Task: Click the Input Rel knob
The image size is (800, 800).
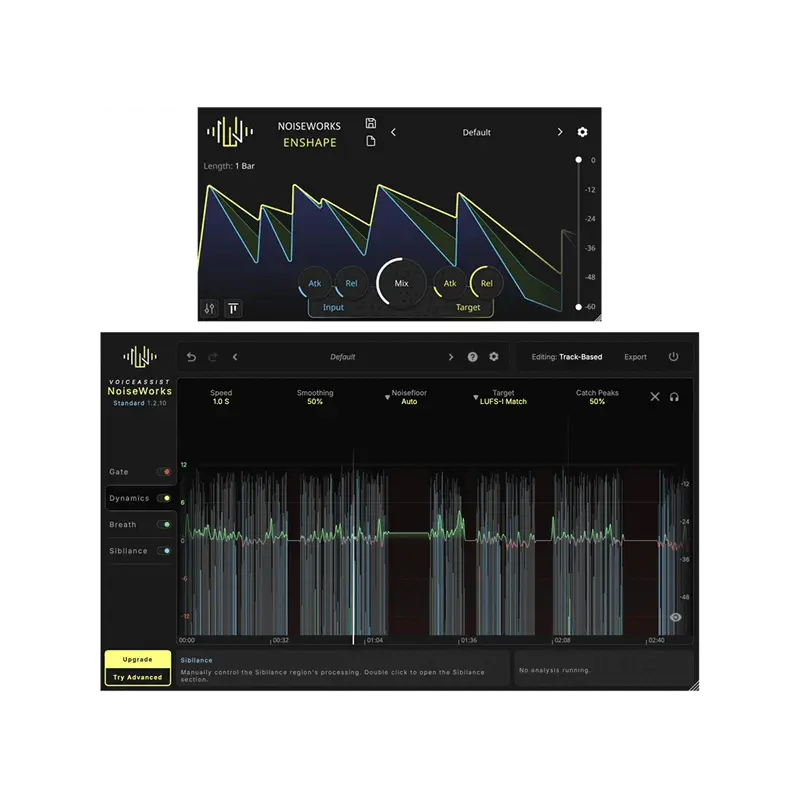Action: tap(352, 283)
